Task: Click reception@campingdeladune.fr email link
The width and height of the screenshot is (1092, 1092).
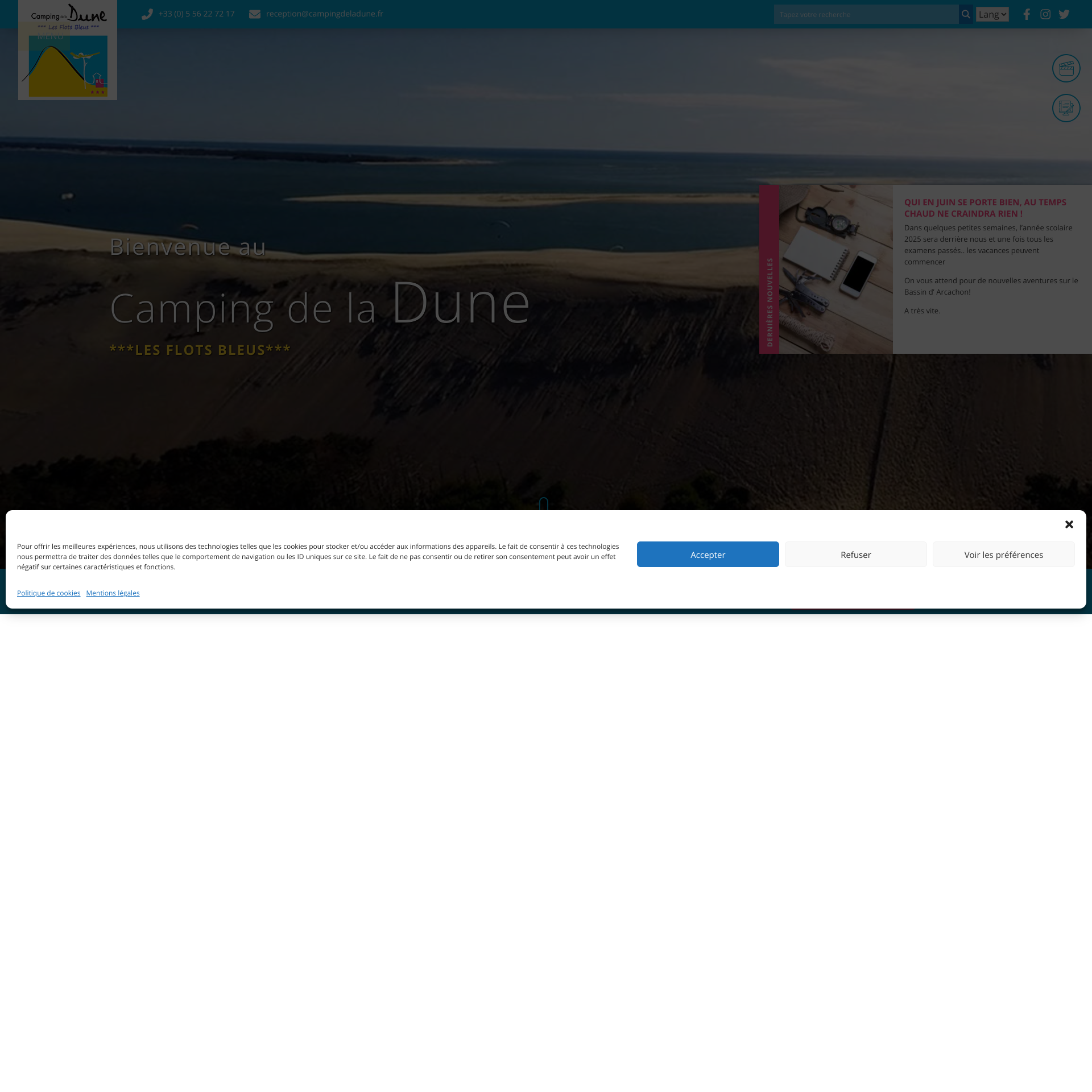Action: pos(325,14)
